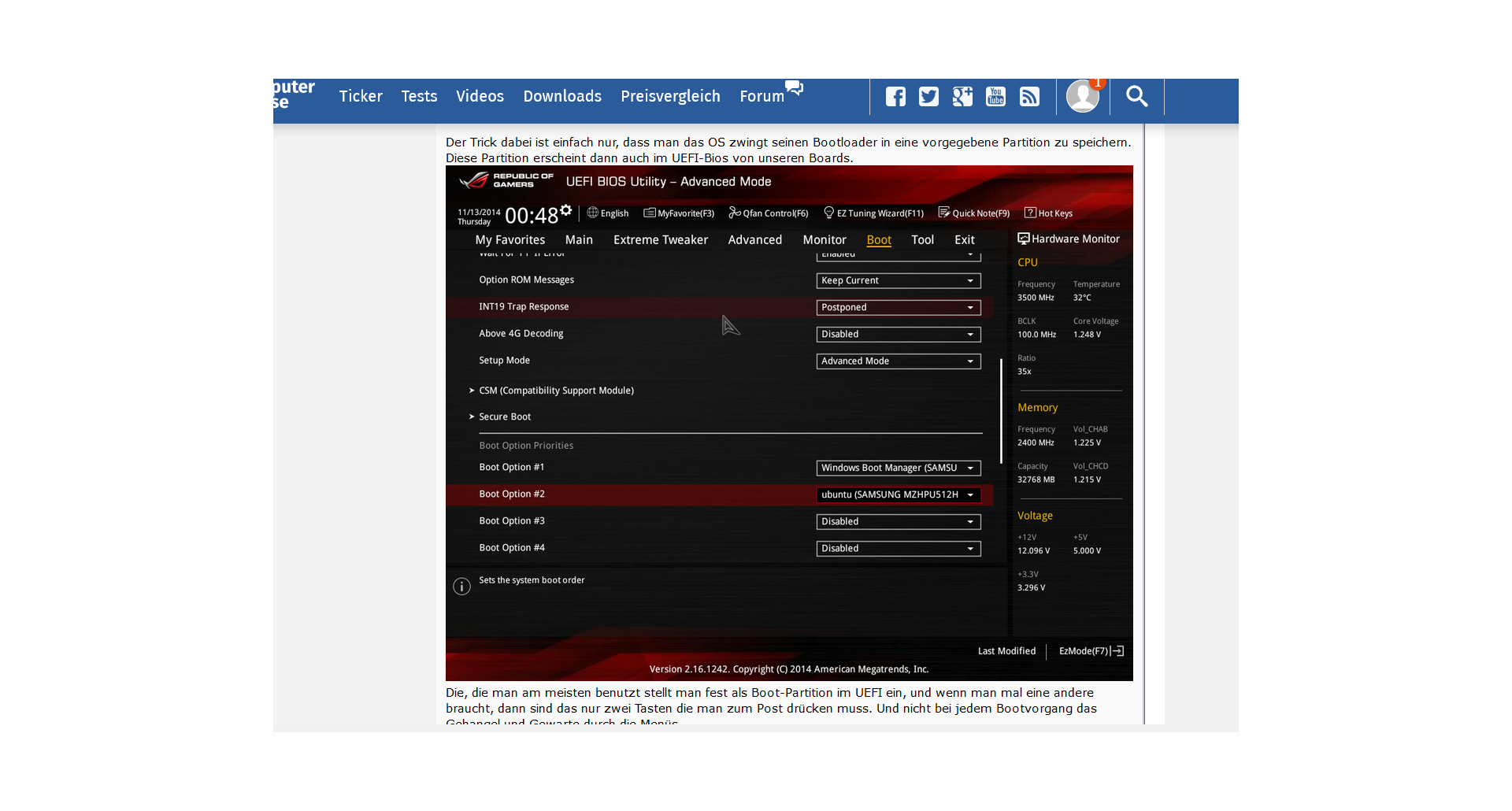
Task: Switch to the Advanced tab
Action: click(x=755, y=240)
